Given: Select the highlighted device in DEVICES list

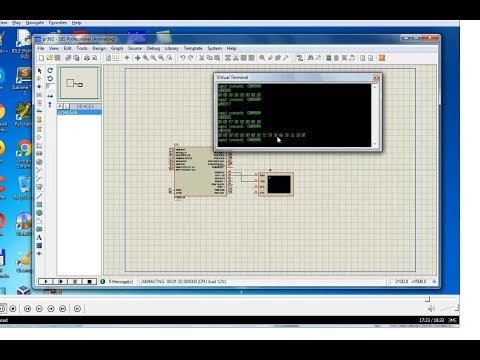Looking at the screenshot, I should coord(79,112).
